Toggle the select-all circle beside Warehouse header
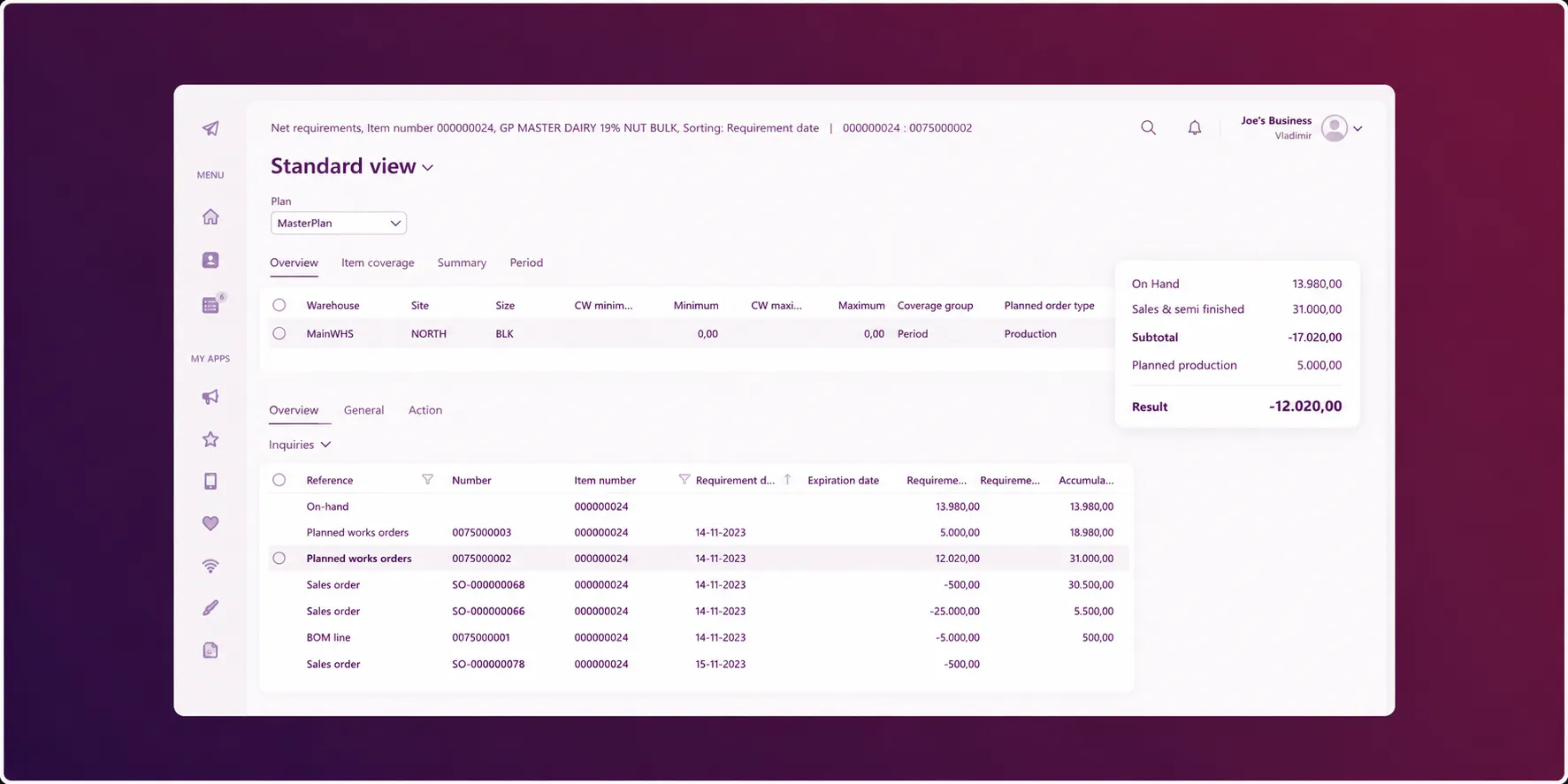 click(279, 305)
